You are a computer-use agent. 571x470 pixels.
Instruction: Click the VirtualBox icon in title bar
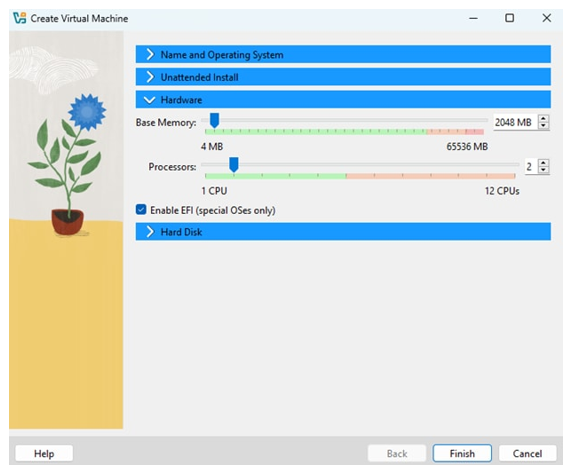[20, 18]
